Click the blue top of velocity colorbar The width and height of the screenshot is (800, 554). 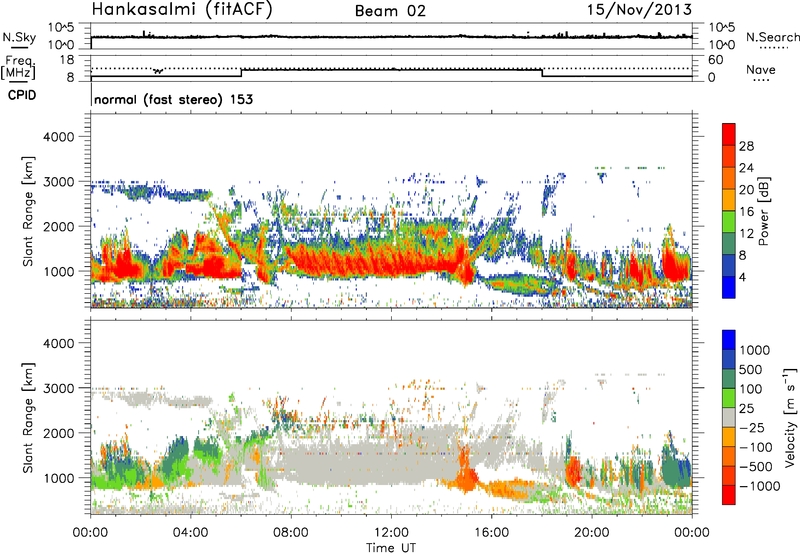click(729, 340)
